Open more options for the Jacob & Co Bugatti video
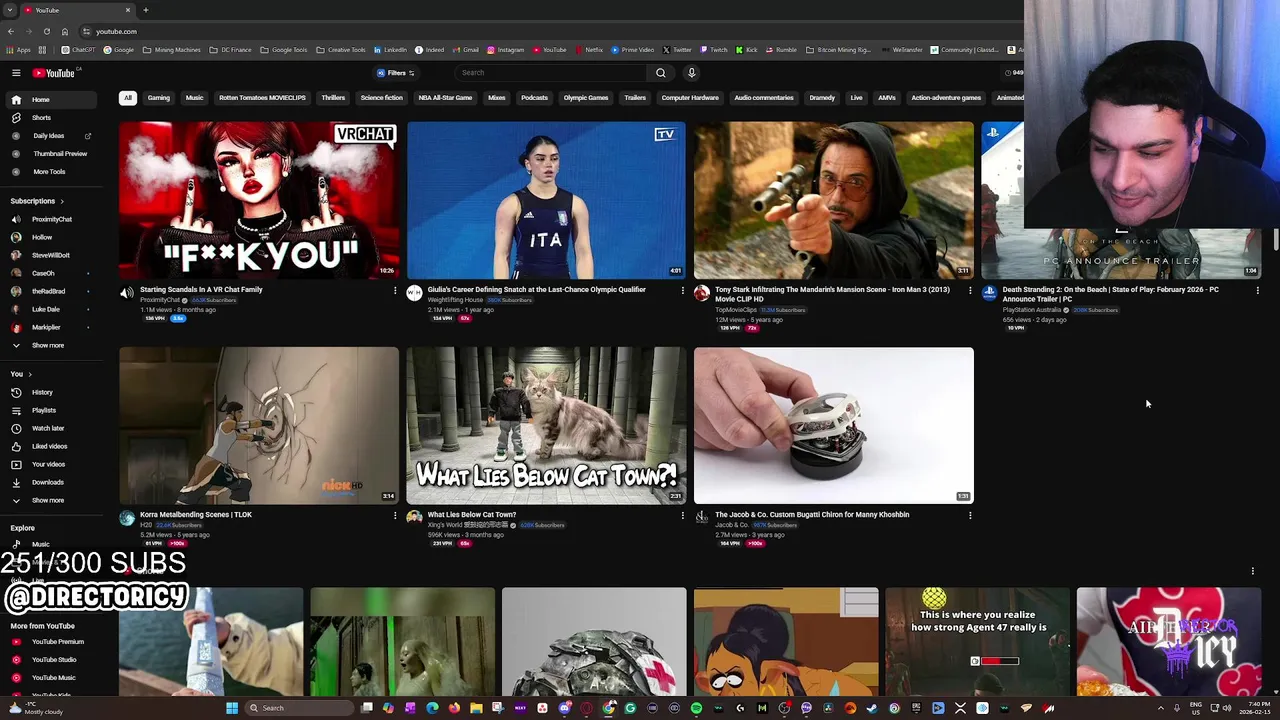The image size is (1280, 720). 970,516
